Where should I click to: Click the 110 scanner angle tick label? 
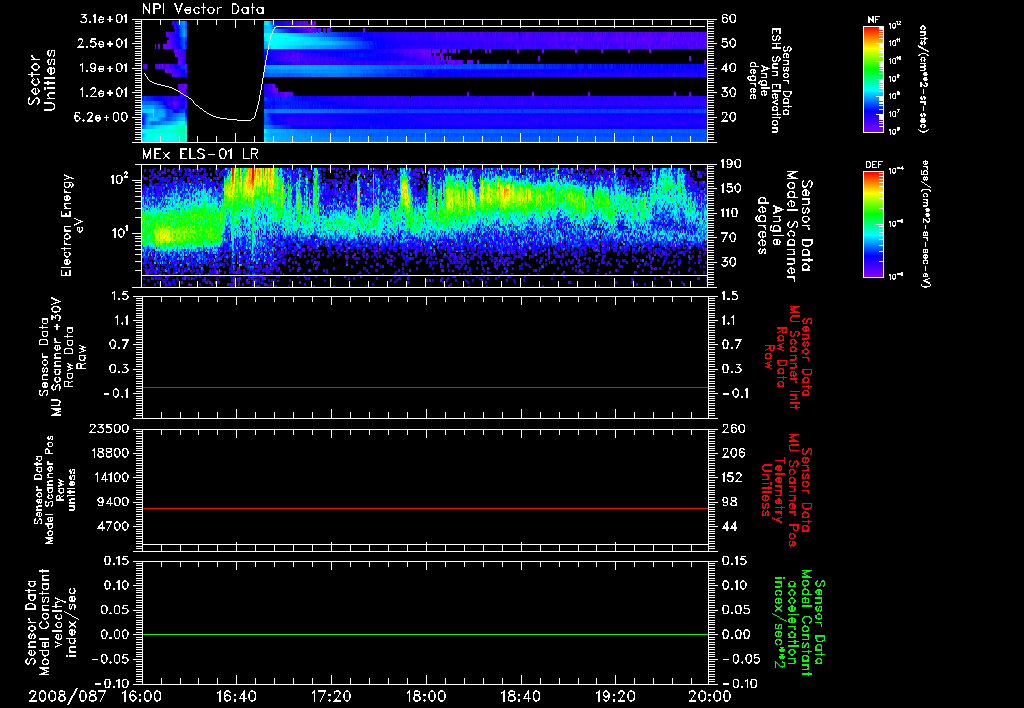[x=731, y=213]
